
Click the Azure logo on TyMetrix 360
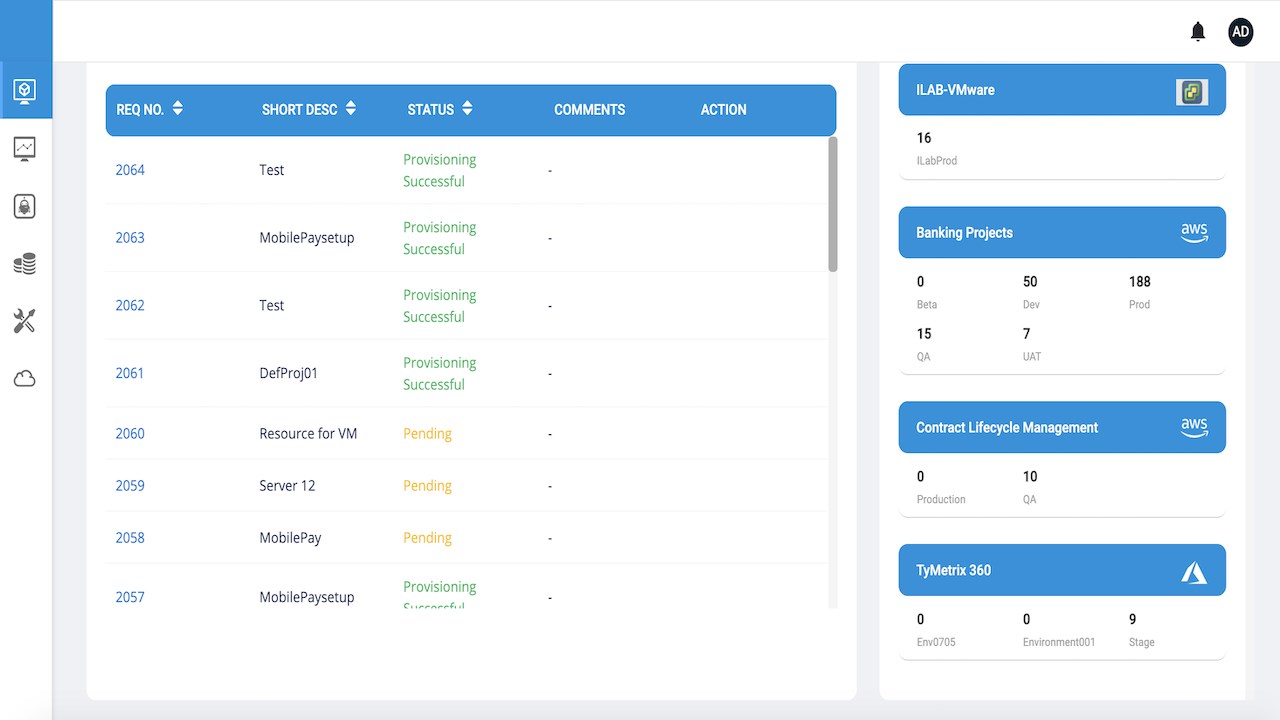click(x=1194, y=572)
